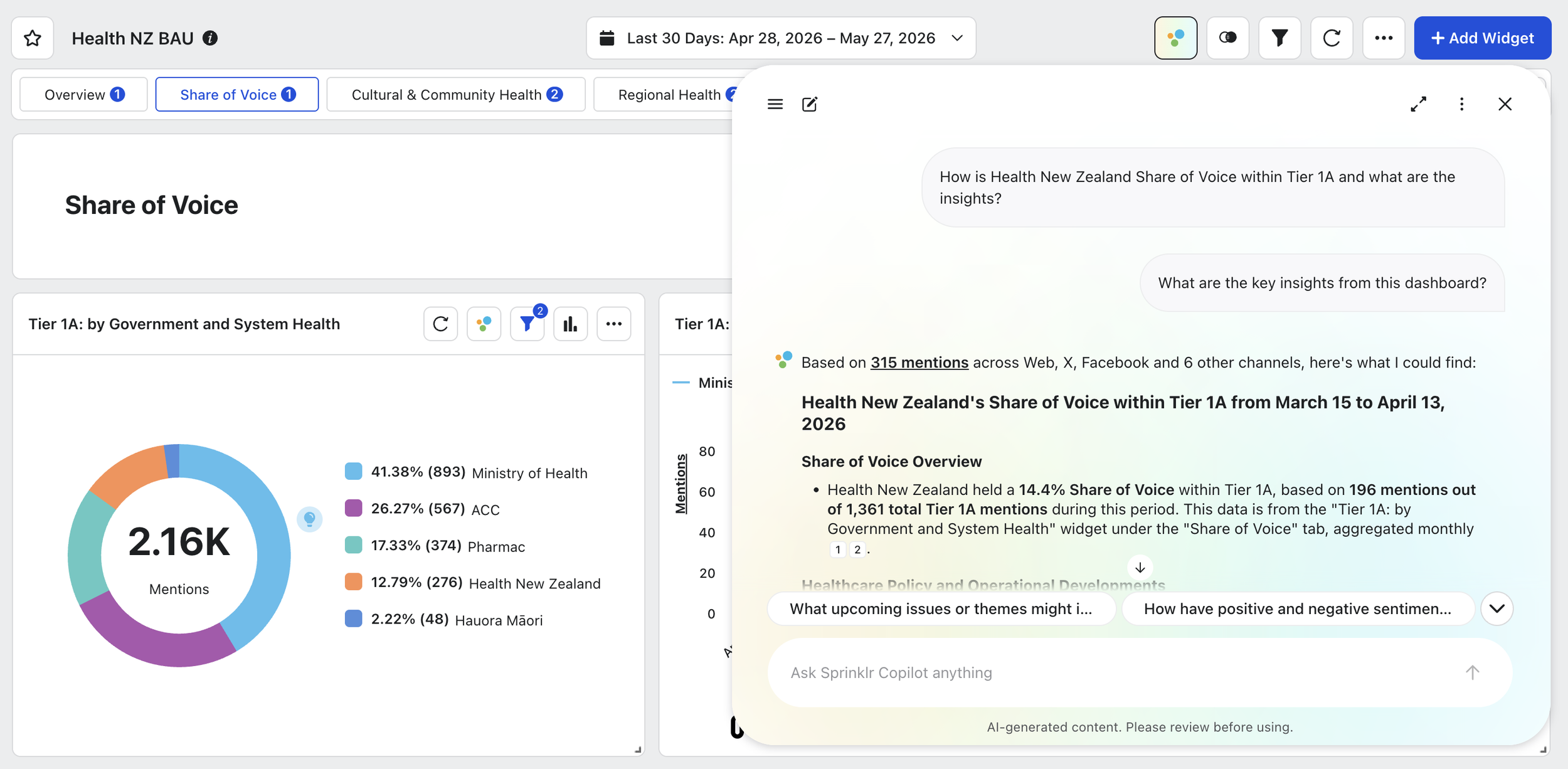Refresh the dashboard with the reload icon
Image resolution: width=1568 pixels, height=769 pixels.
pos(1332,38)
